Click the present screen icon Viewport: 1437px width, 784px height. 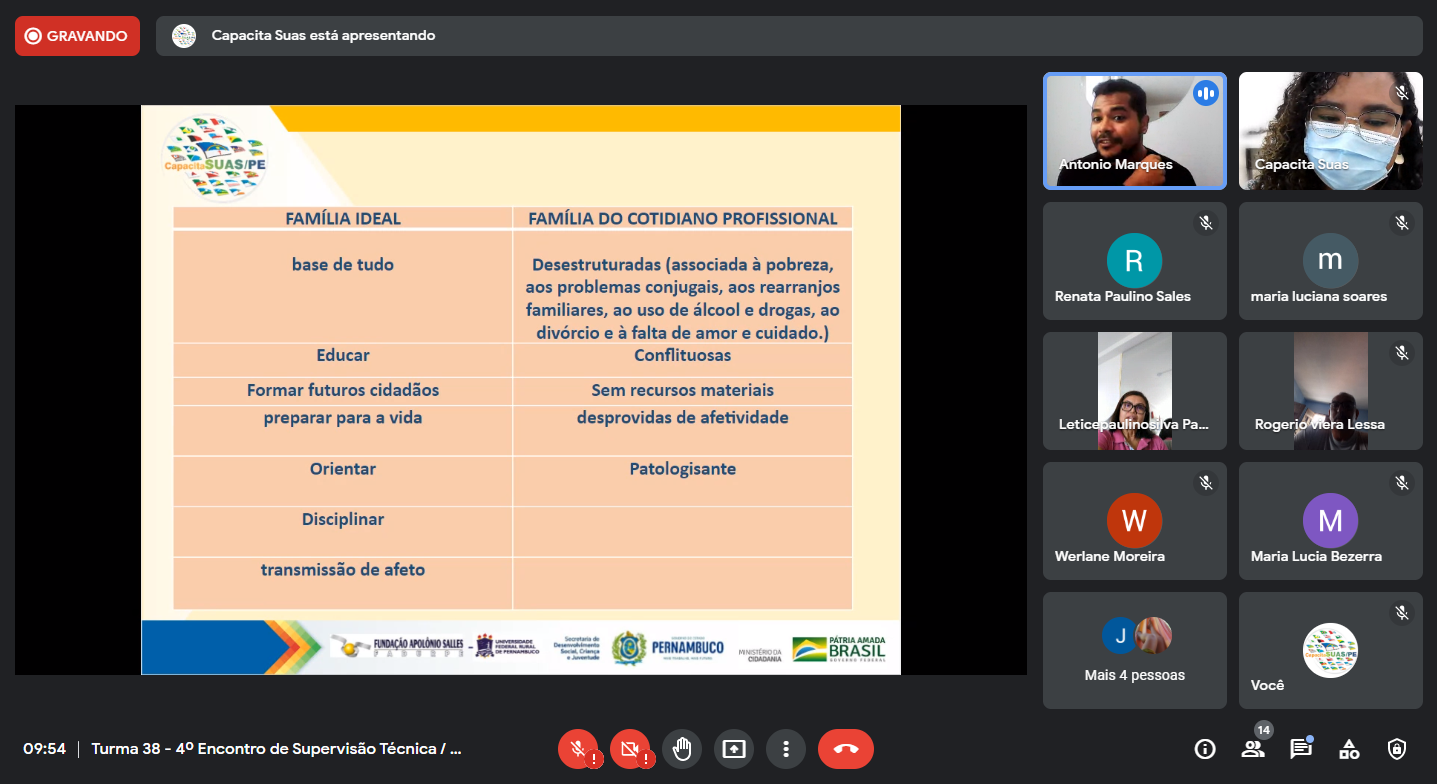coord(734,749)
